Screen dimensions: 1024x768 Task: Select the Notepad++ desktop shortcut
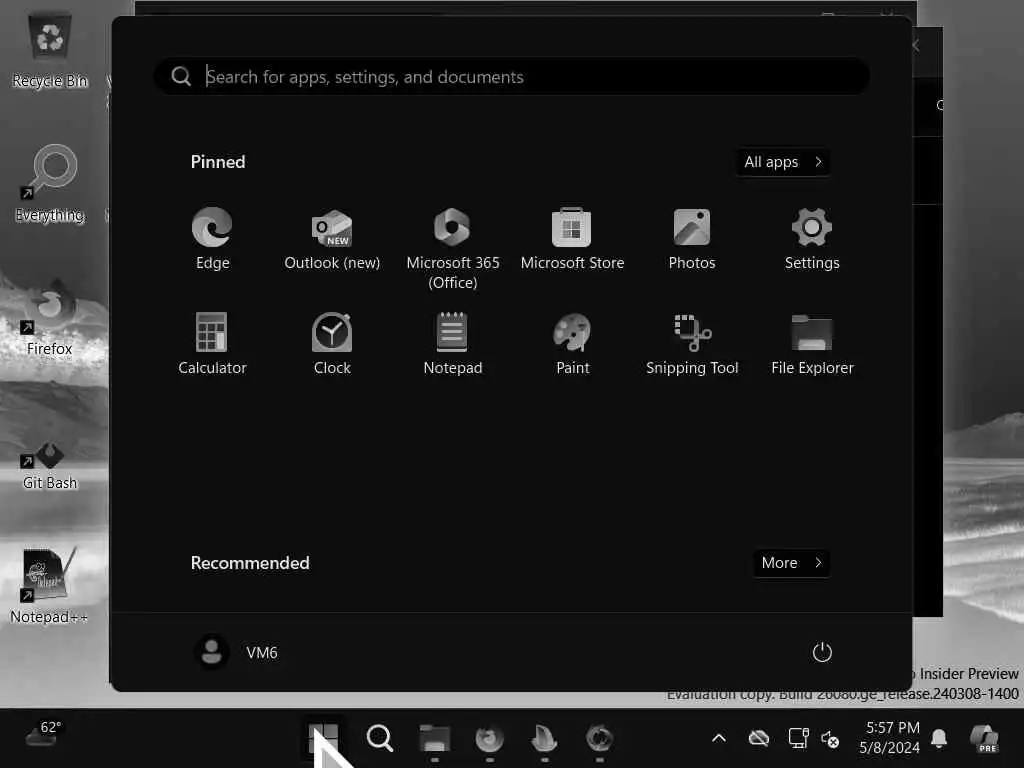[50, 586]
